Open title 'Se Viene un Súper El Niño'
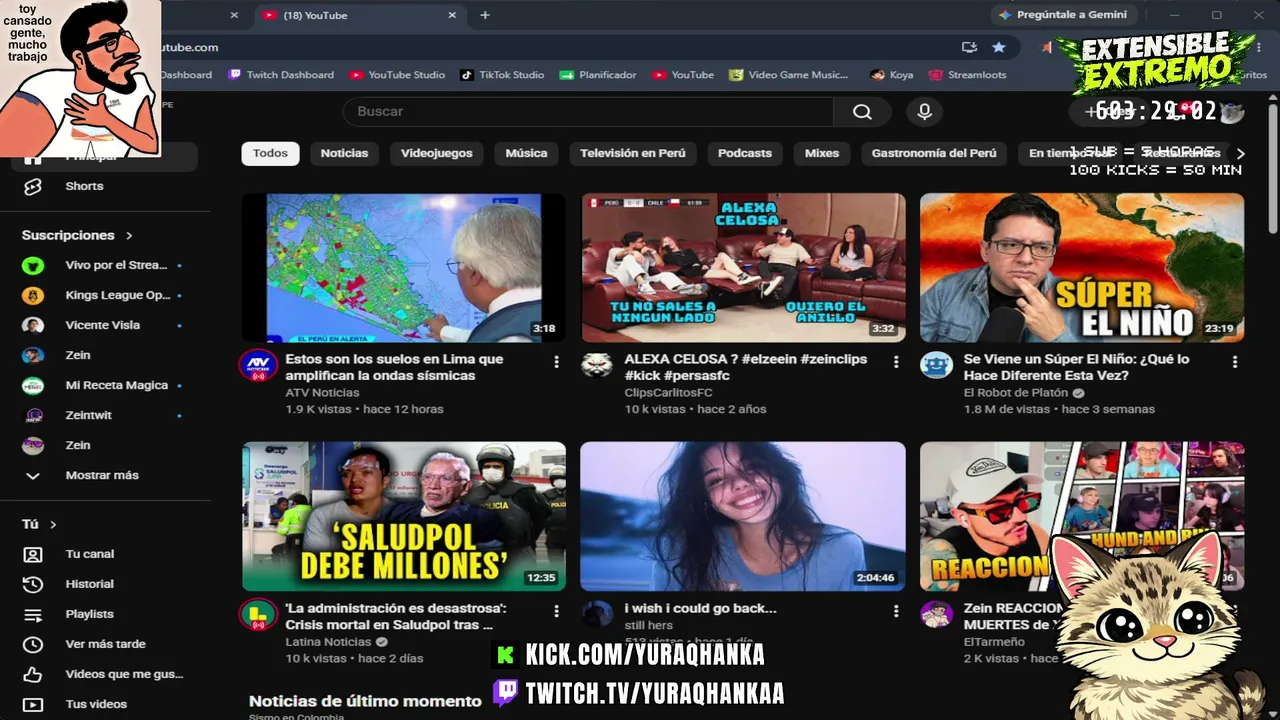This screenshot has height=720, width=1280. pos(1076,367)
